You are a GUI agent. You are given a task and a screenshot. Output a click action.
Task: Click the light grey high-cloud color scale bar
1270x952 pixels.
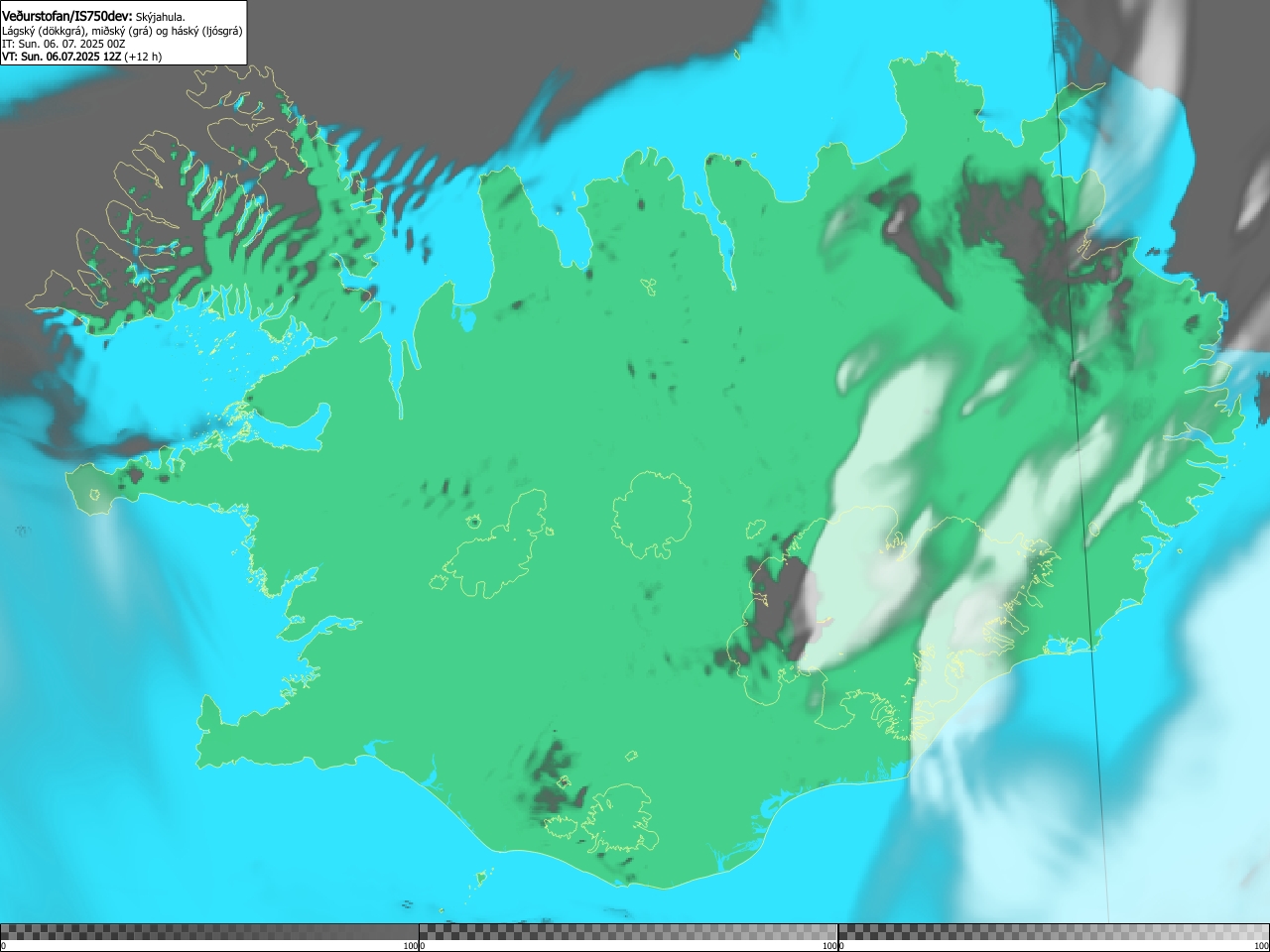pyautogui.click(x=1054, y=932)
